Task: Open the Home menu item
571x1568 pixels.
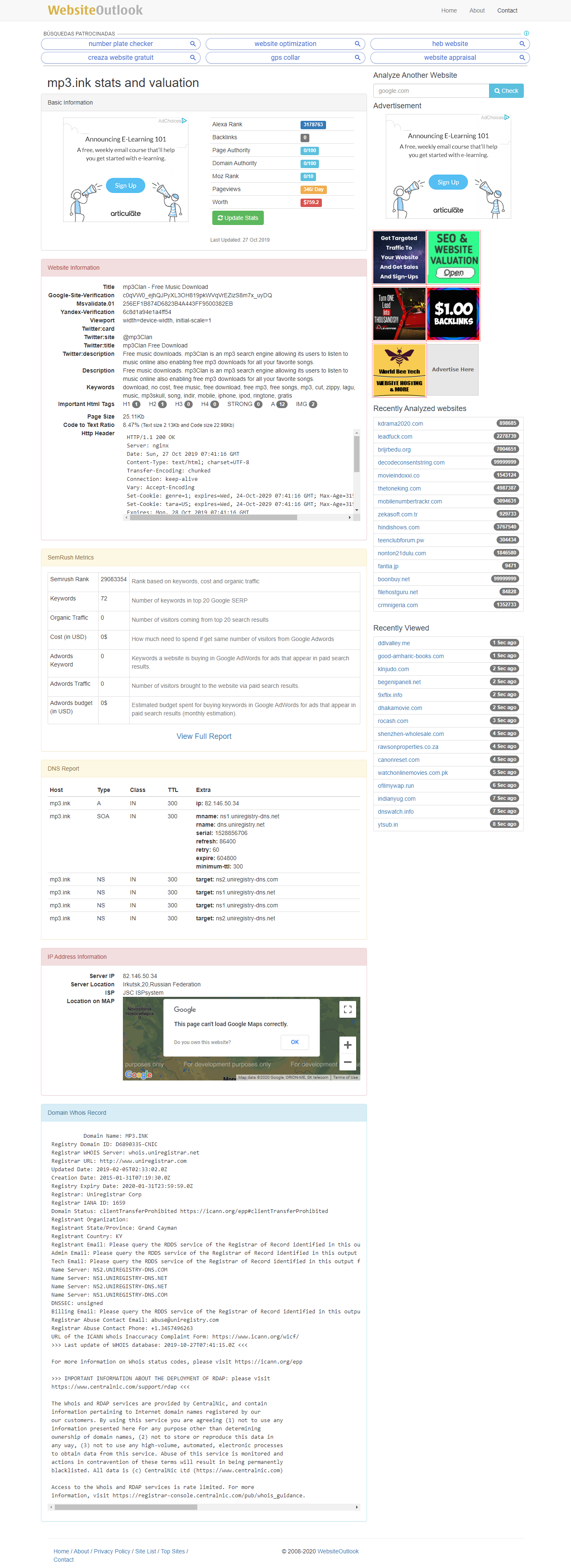Action: (x=449, y=10)
